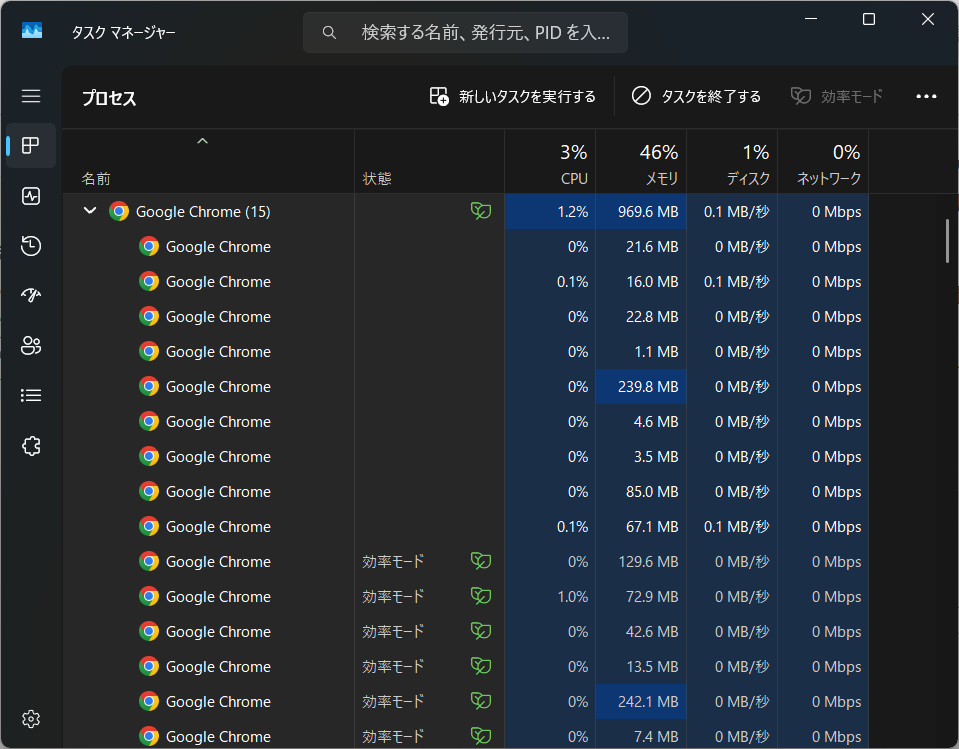Click the Chrome icon in the 239.8 MB row
The width and height of the screenshot is (959, 749).
pos(149,386)
